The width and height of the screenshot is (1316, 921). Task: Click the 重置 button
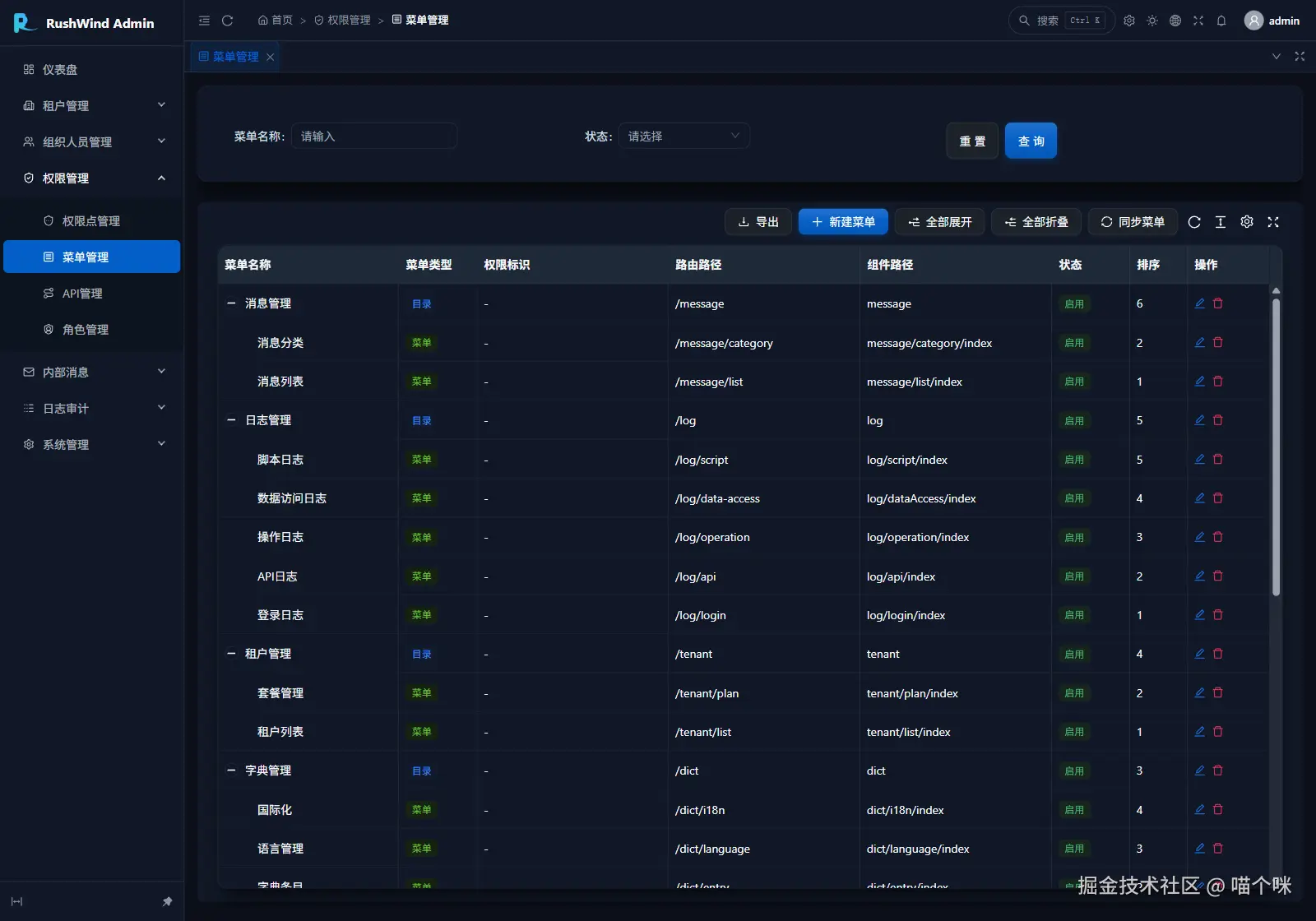pyautogui.click(x=972, y=141)
